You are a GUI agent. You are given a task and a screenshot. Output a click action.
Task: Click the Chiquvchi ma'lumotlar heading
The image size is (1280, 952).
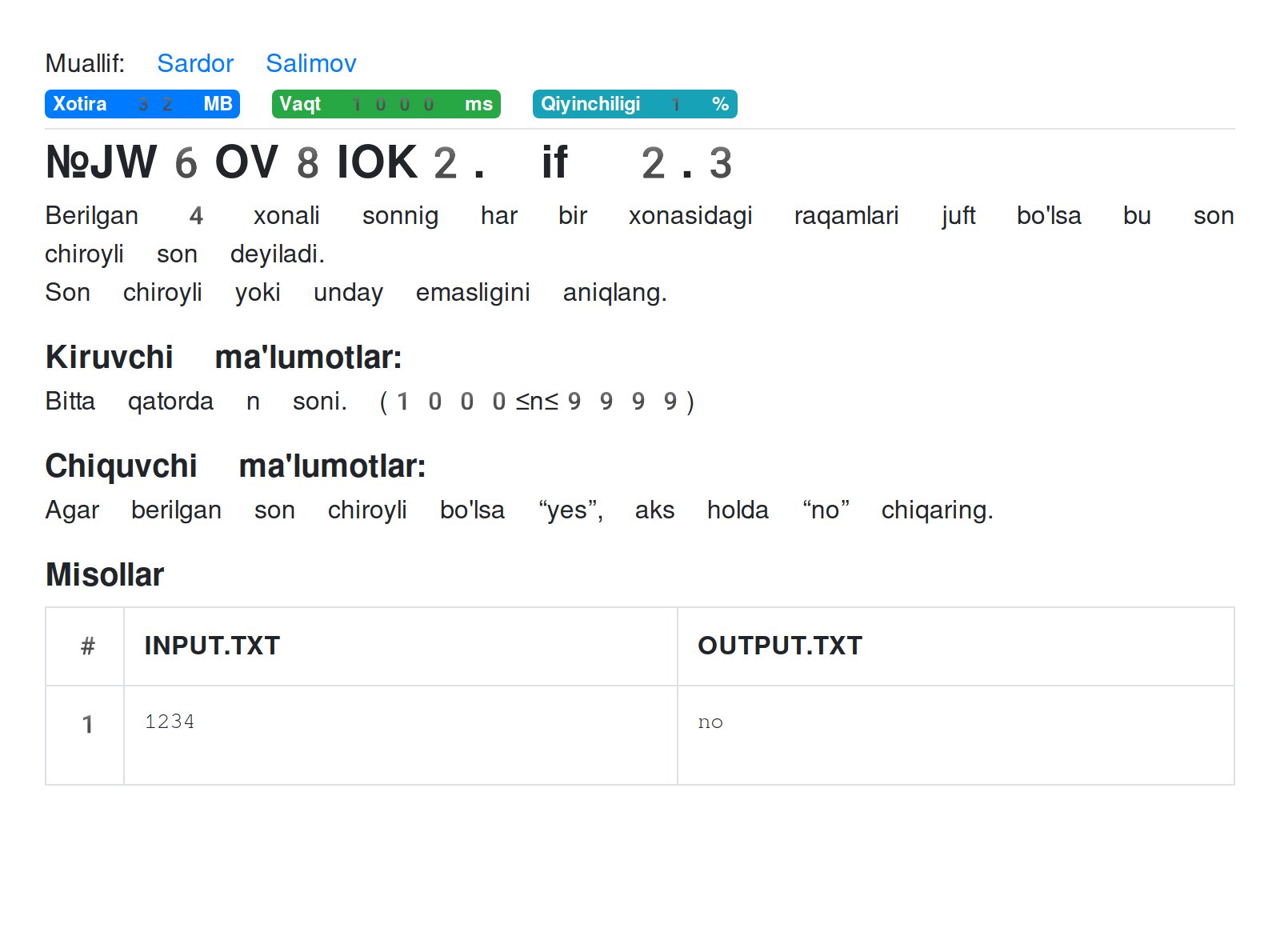point(235,466)
